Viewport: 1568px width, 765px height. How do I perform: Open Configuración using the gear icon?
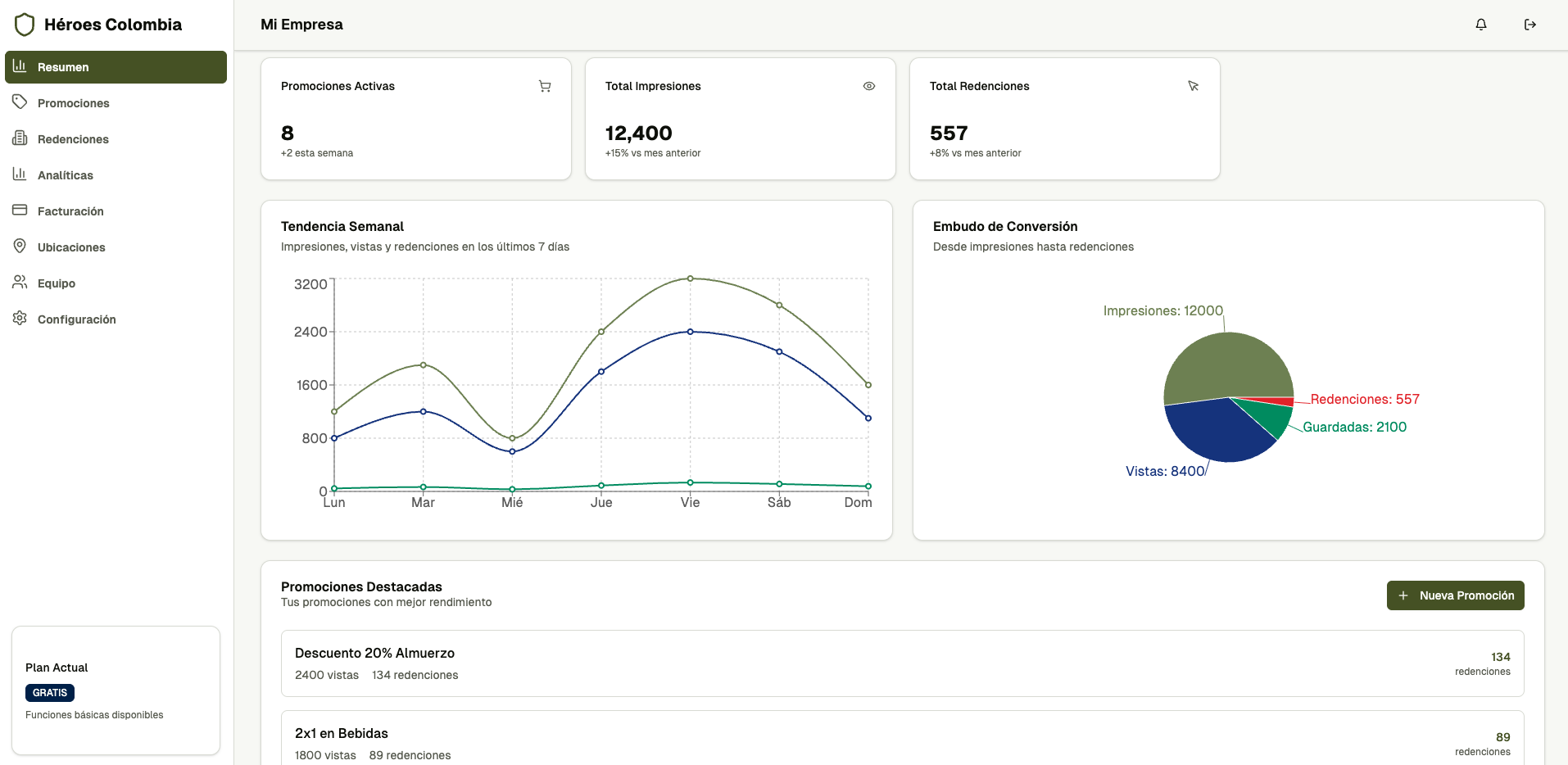[x=20, y=319]
